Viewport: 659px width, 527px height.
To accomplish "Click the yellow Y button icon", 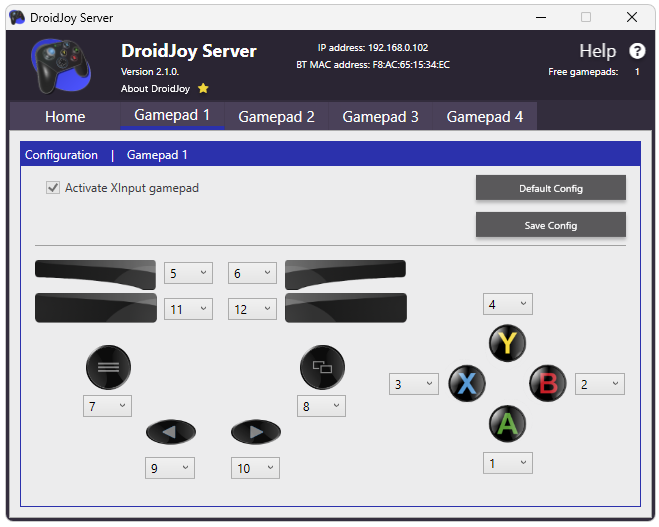I will (x=507, y=343).
